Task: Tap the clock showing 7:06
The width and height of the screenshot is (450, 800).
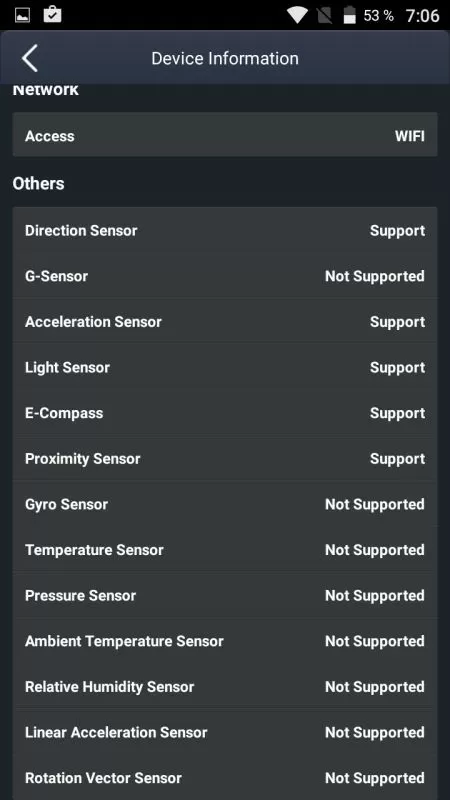Action: (x=422, y=16)
